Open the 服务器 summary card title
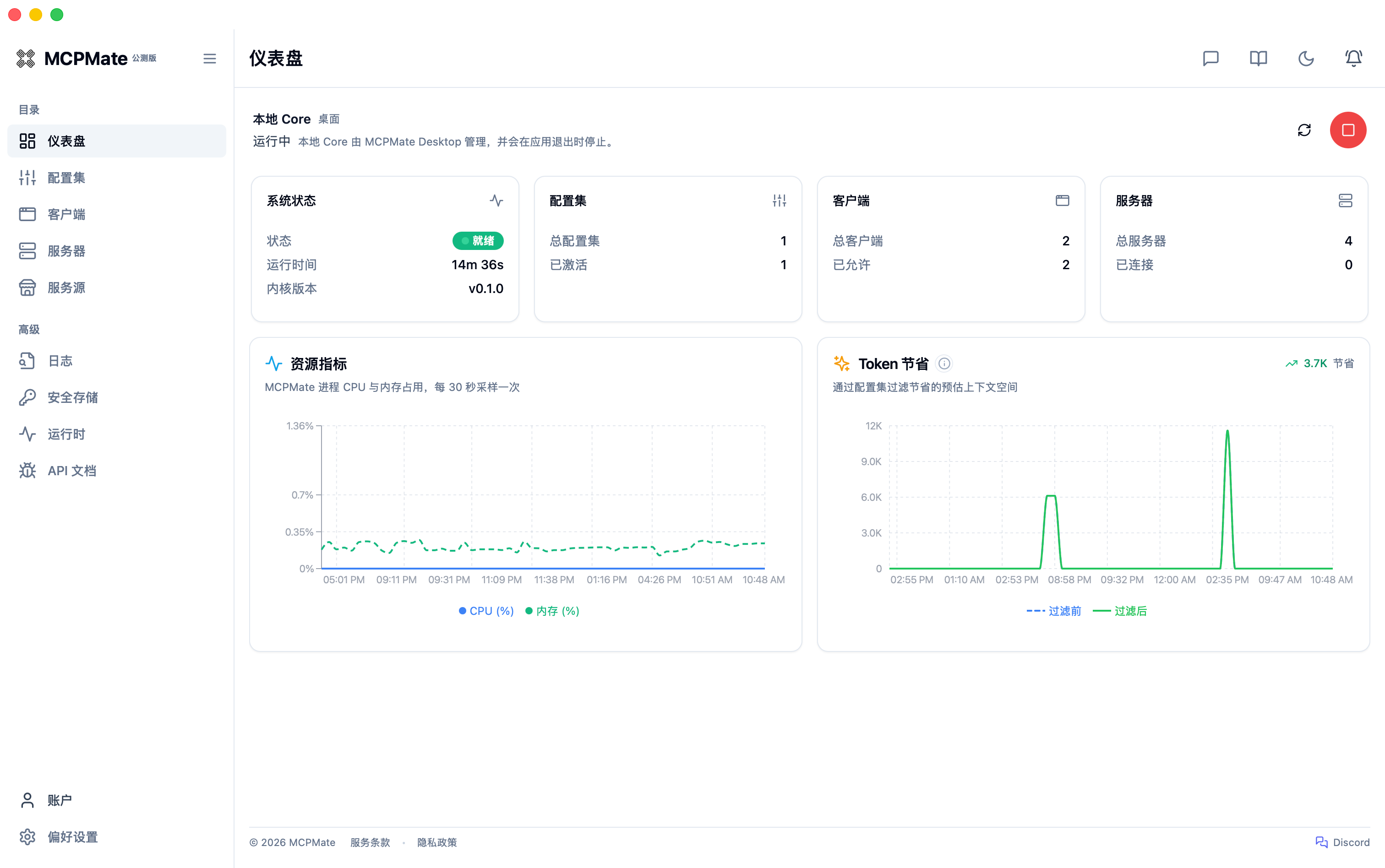Viewport: 1385px width, 868px height. (1134, 201)
